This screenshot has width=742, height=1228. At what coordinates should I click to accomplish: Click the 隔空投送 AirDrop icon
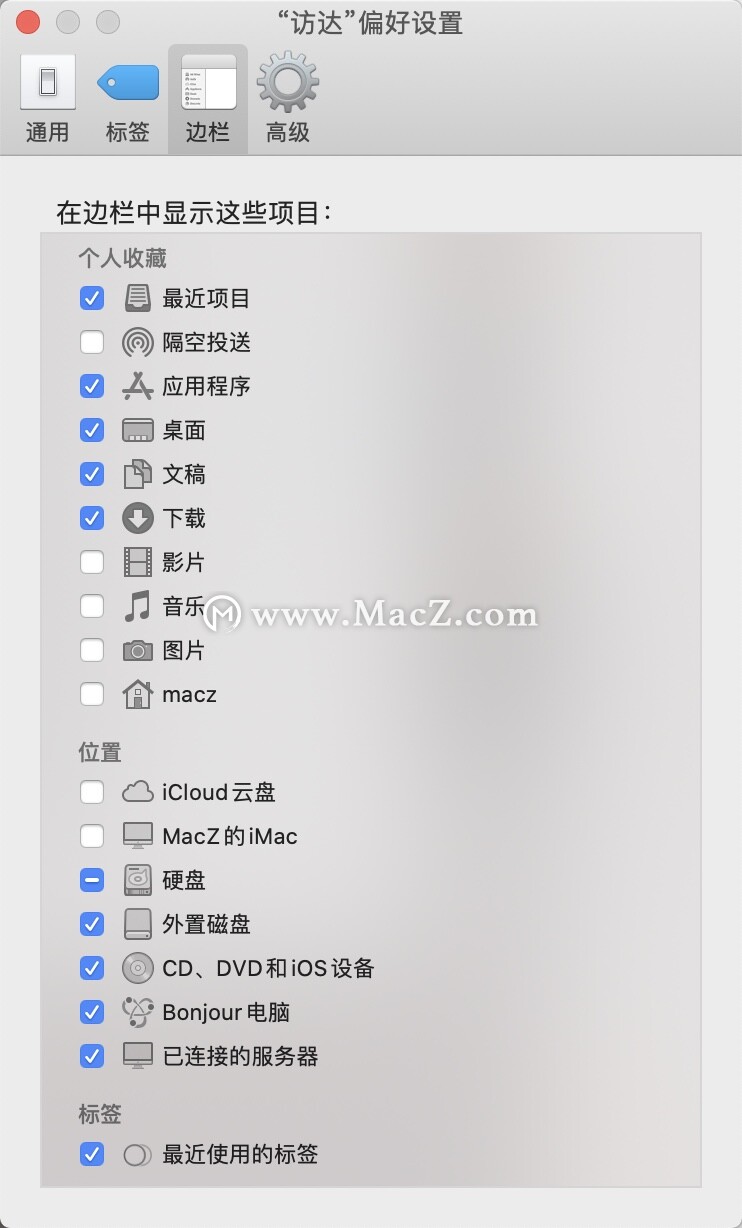(x=138, y=343)
